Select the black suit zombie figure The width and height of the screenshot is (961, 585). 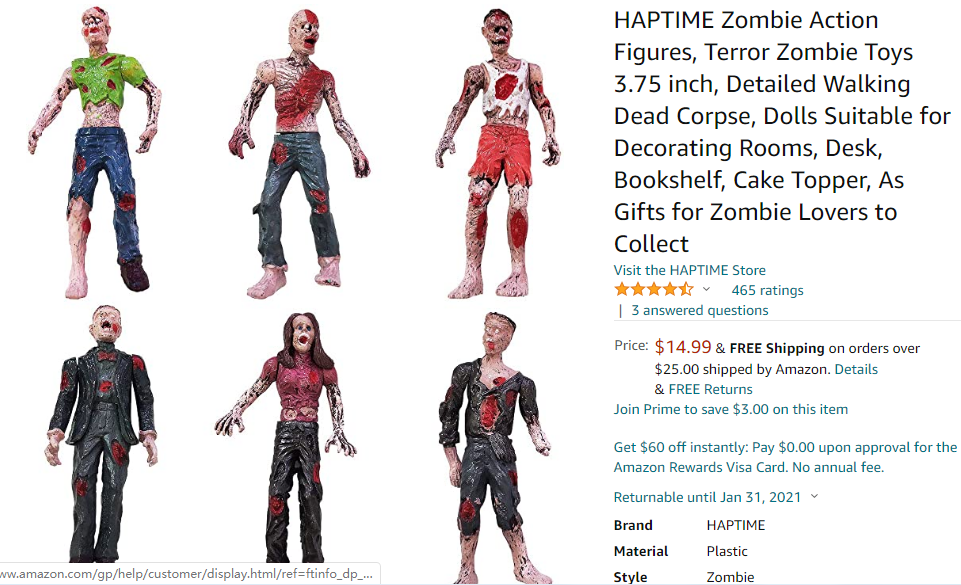pyautogui.click(x=101, y=433)
